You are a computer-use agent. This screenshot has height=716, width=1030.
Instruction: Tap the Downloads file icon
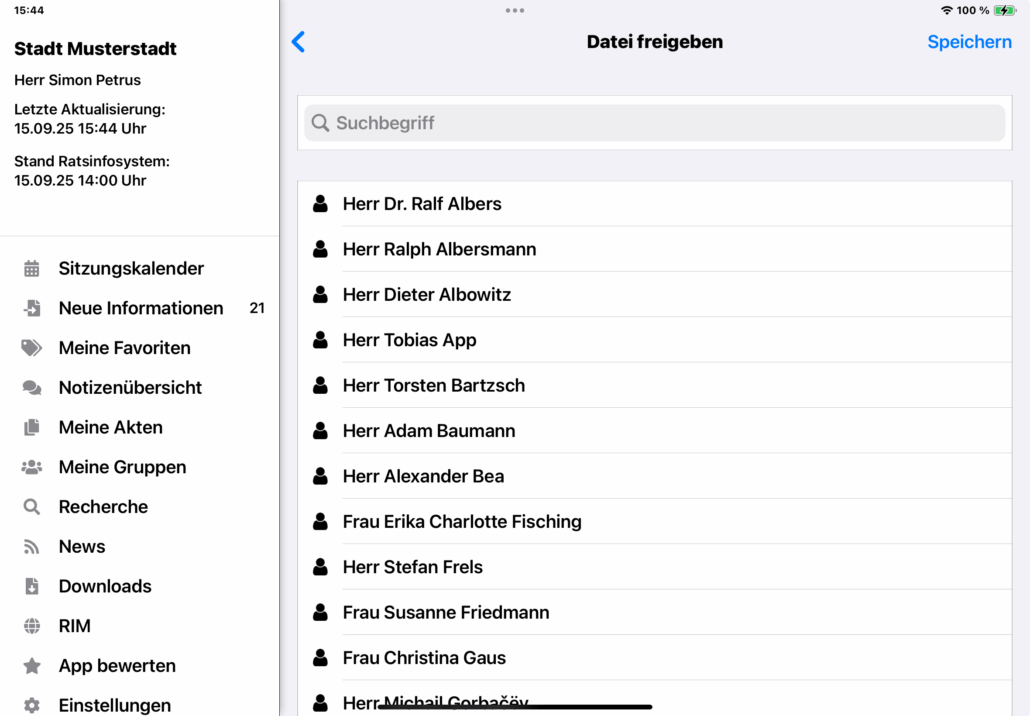tap(32, 587)
